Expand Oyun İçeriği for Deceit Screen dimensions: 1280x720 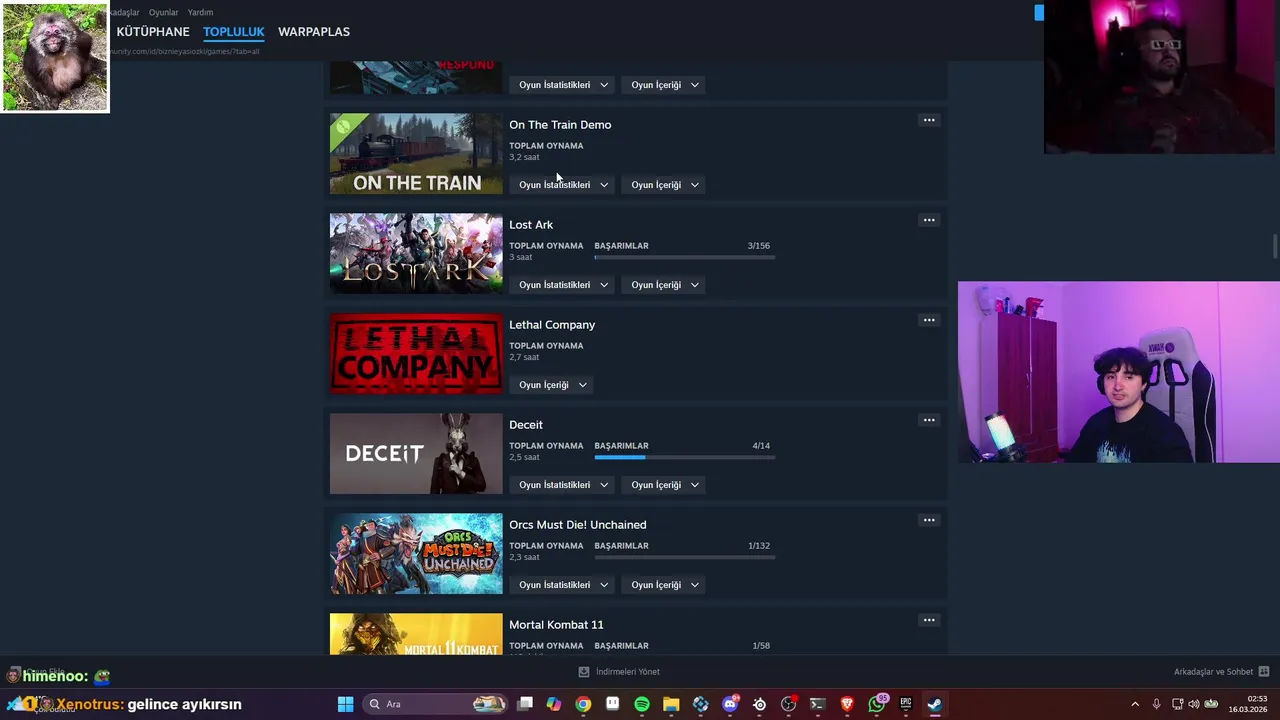click(x=665, y=485)
